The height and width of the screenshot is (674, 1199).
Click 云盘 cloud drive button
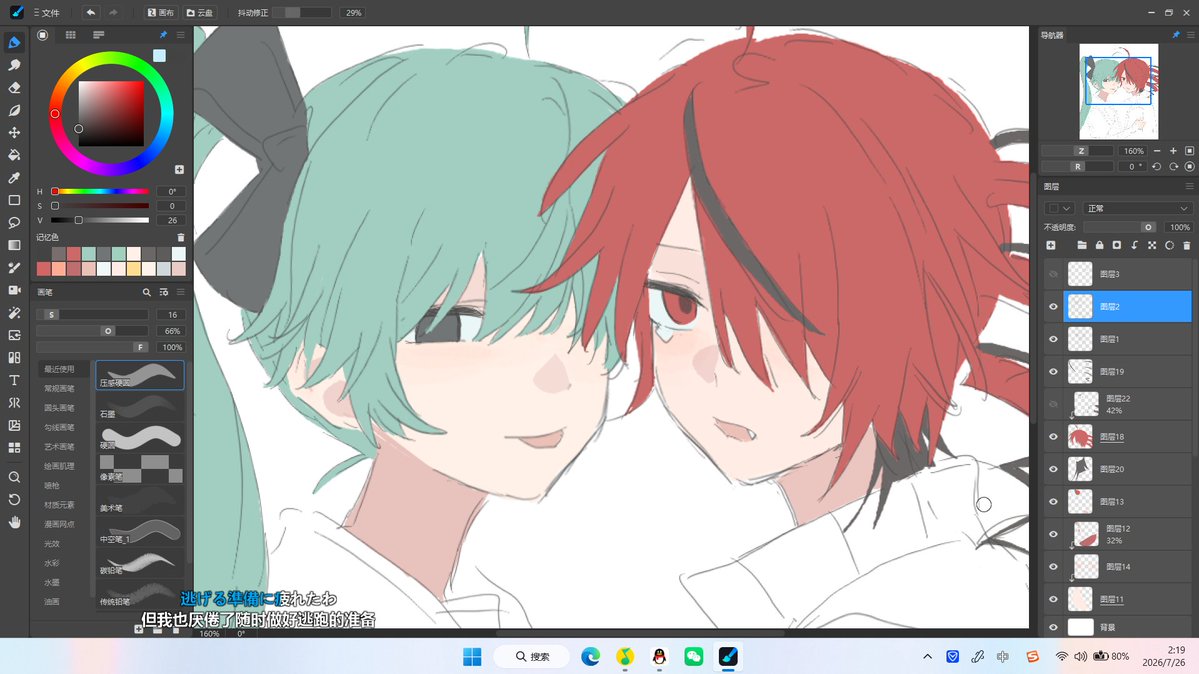click(x=200, y=13)
